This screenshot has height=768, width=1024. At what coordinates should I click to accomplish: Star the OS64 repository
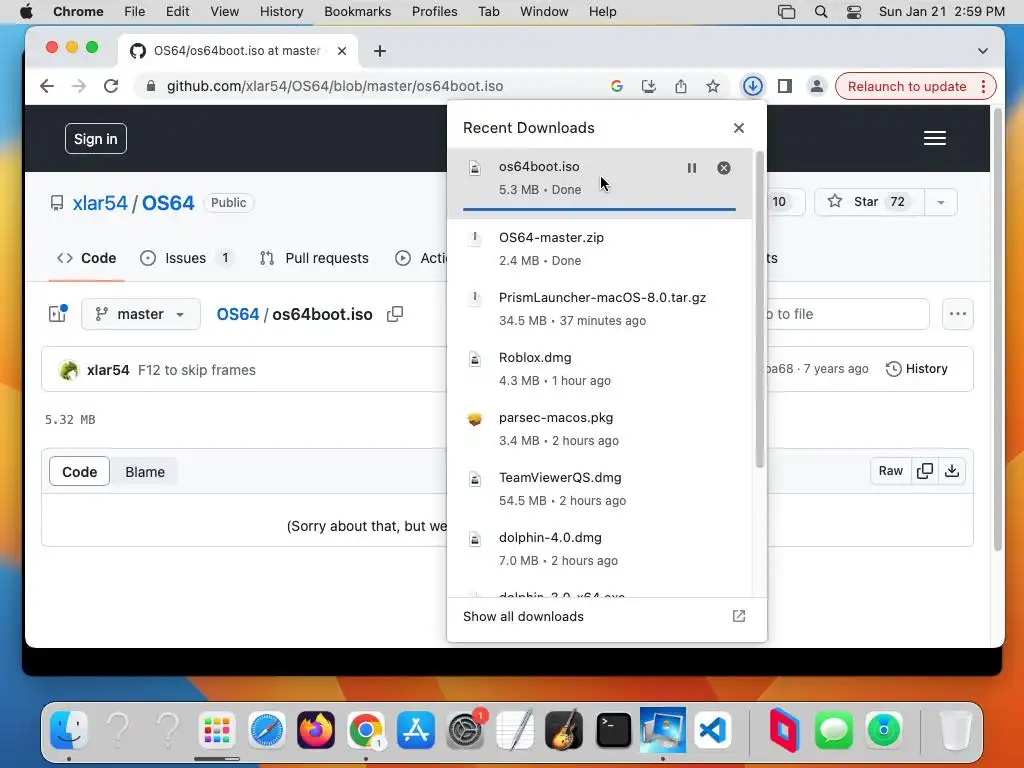tap(870, 202)
